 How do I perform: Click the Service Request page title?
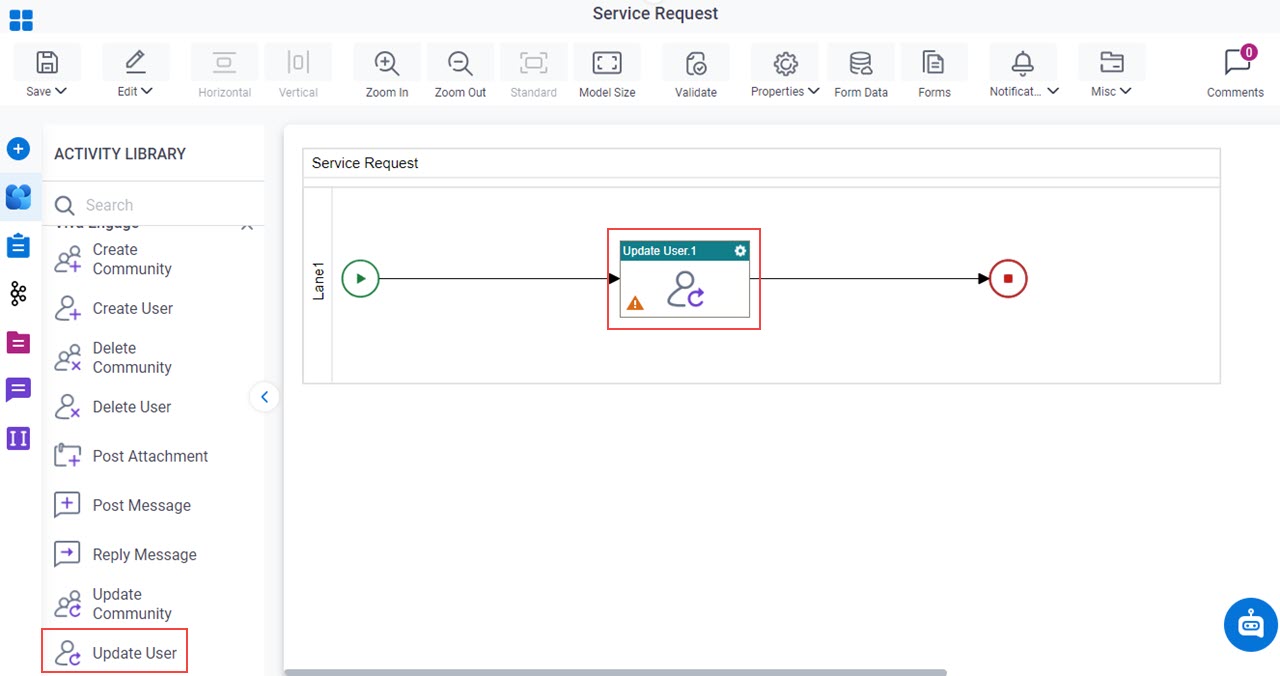tap(655, 14)
